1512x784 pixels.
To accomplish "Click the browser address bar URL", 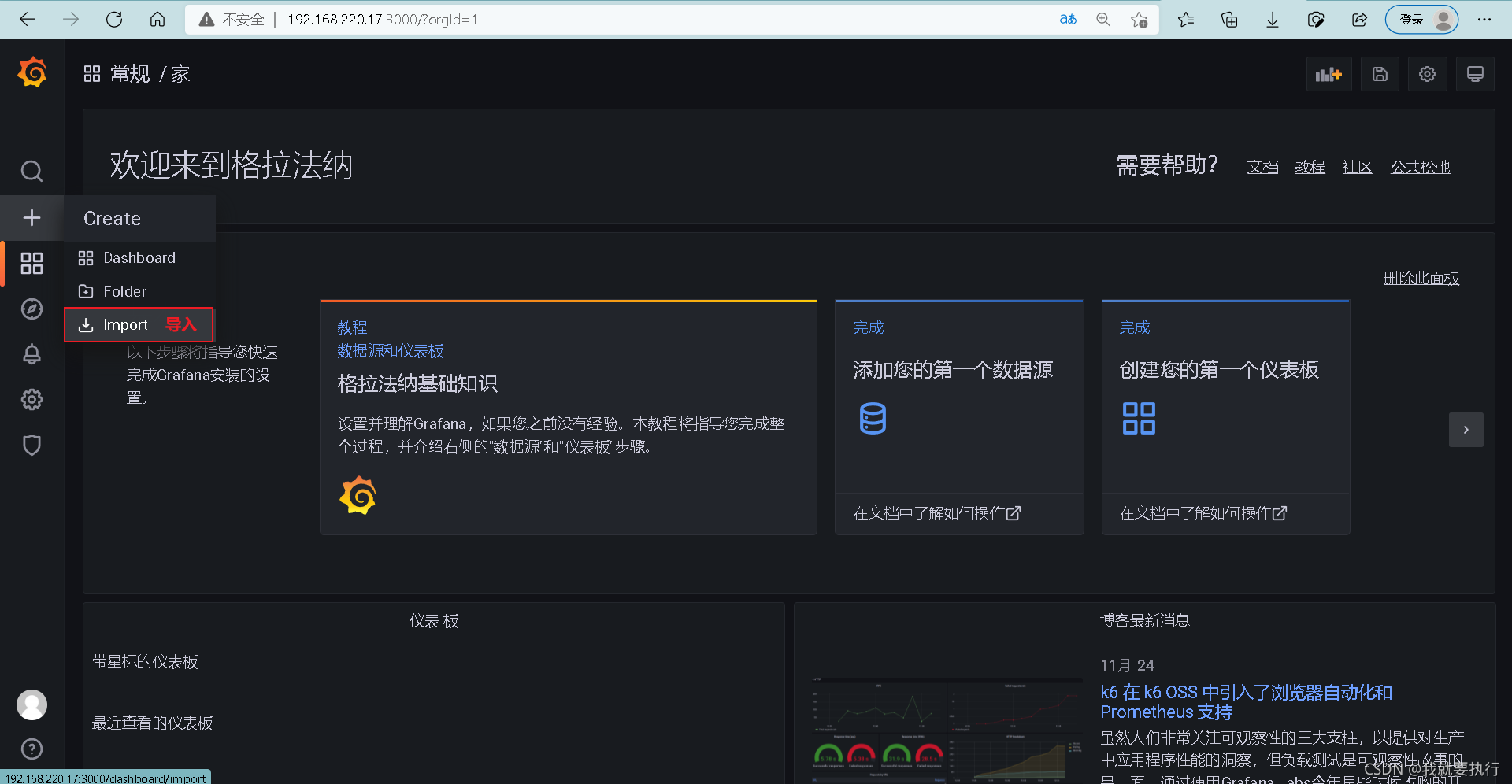I will click(382, 20).
